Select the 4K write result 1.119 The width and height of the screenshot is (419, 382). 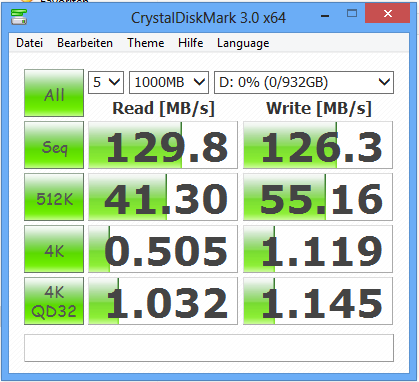(x=318, y=249)
